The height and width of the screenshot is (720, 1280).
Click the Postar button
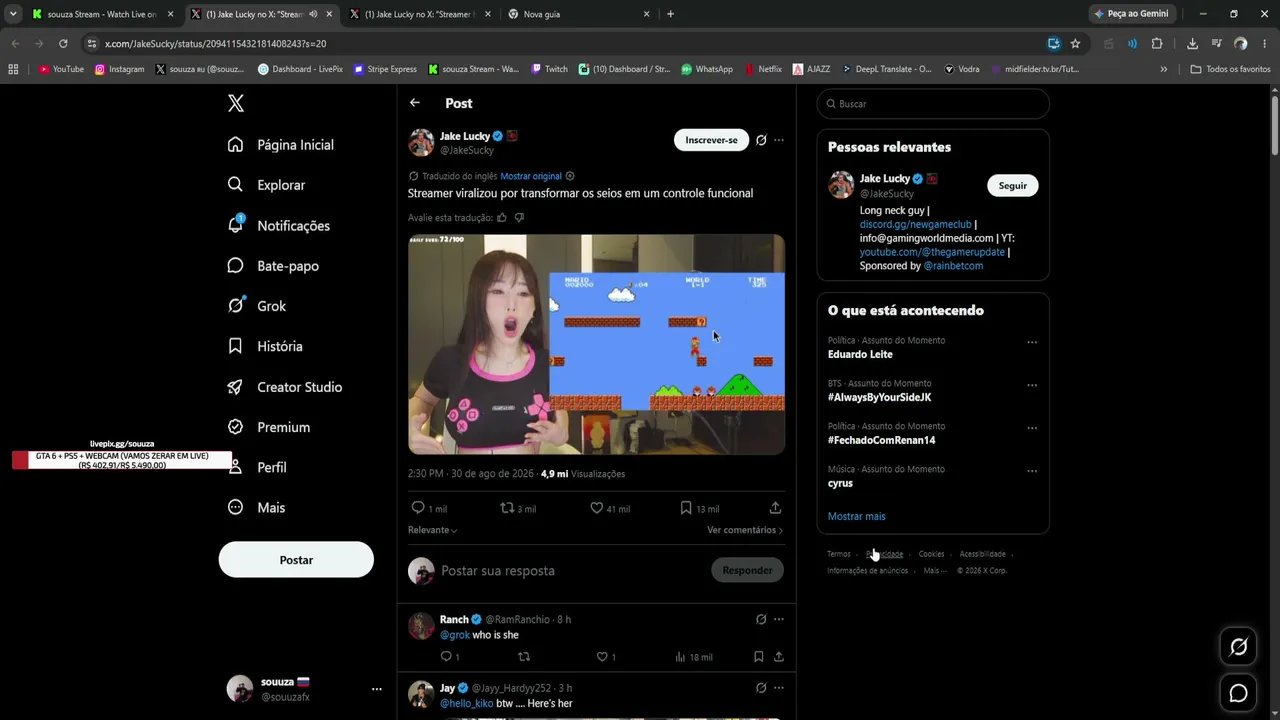tap(296, 560)
